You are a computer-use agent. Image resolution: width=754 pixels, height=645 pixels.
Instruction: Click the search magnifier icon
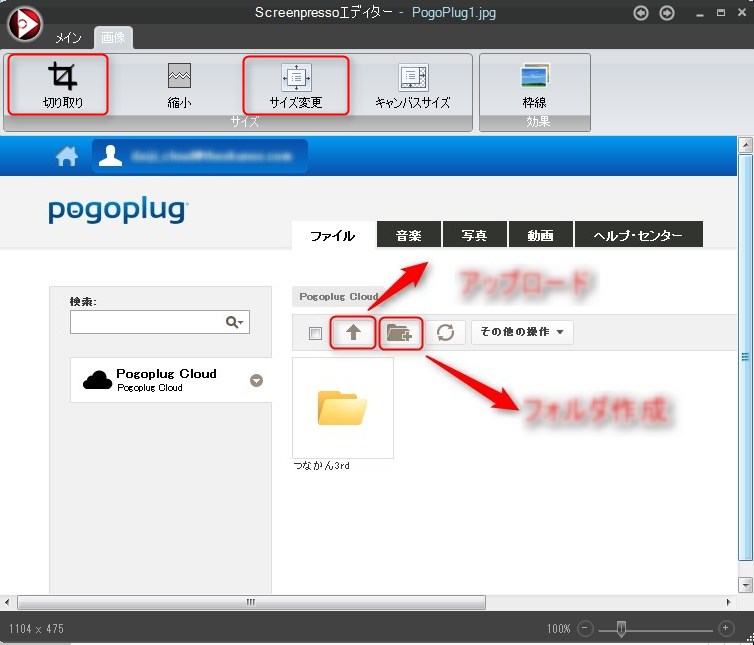click(x=234, y=322)
